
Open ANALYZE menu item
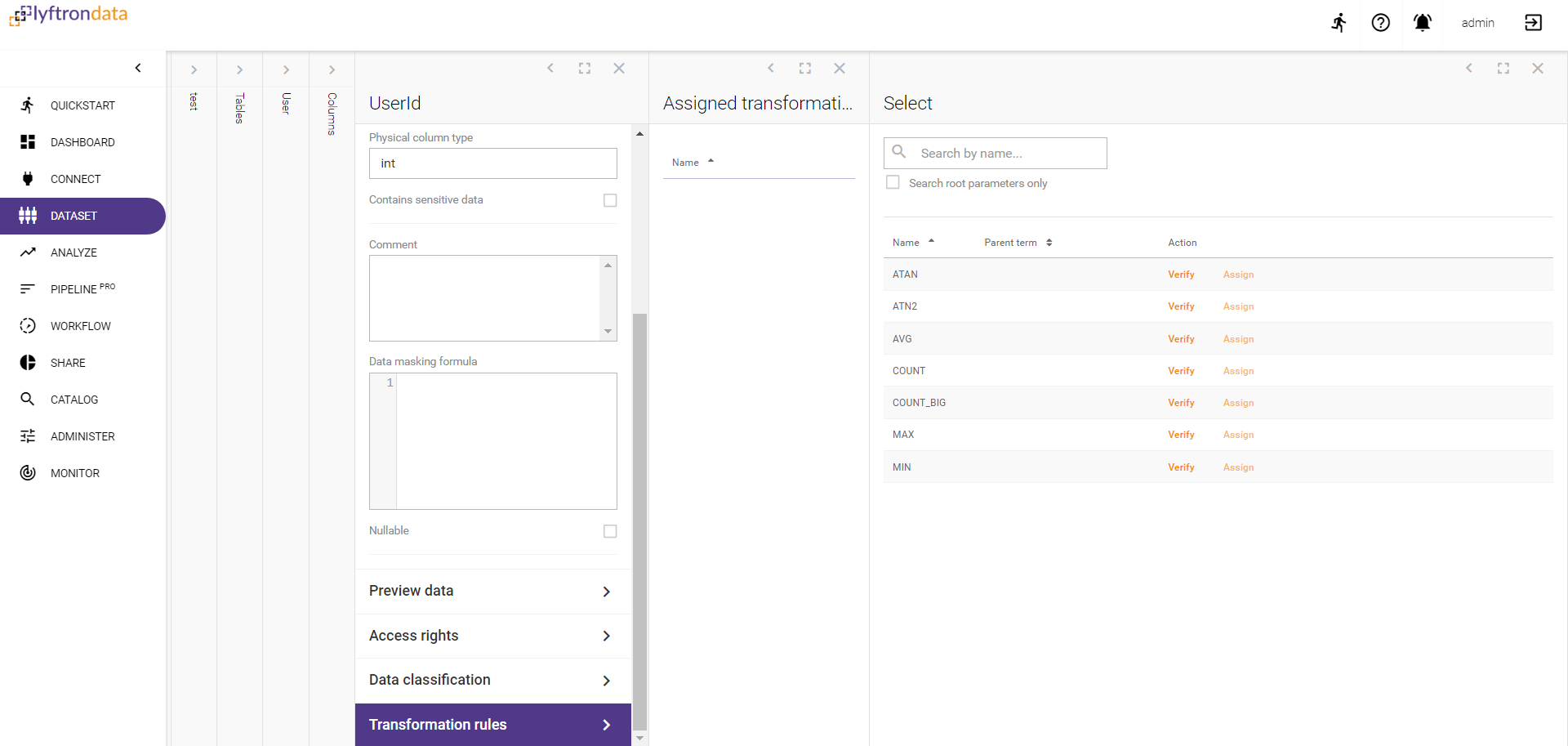pyautogui.click(x=82, y=252)
